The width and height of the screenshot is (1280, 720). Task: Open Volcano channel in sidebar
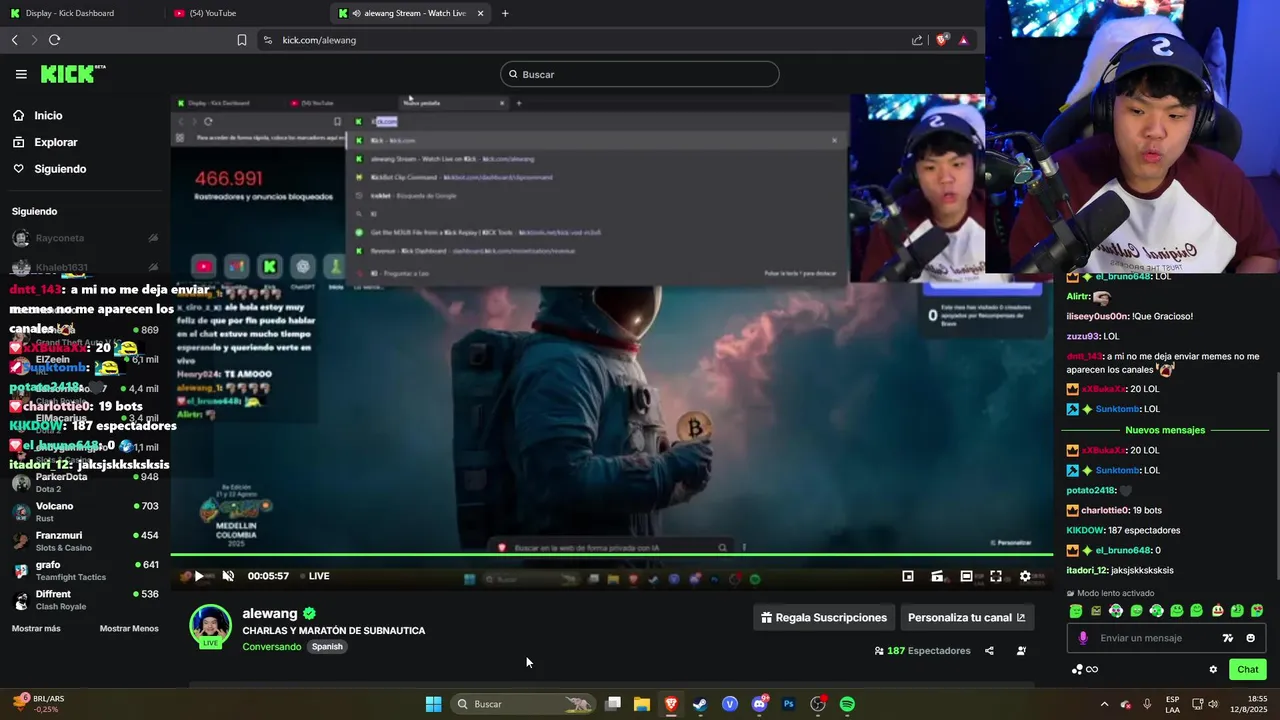[85, 512]
